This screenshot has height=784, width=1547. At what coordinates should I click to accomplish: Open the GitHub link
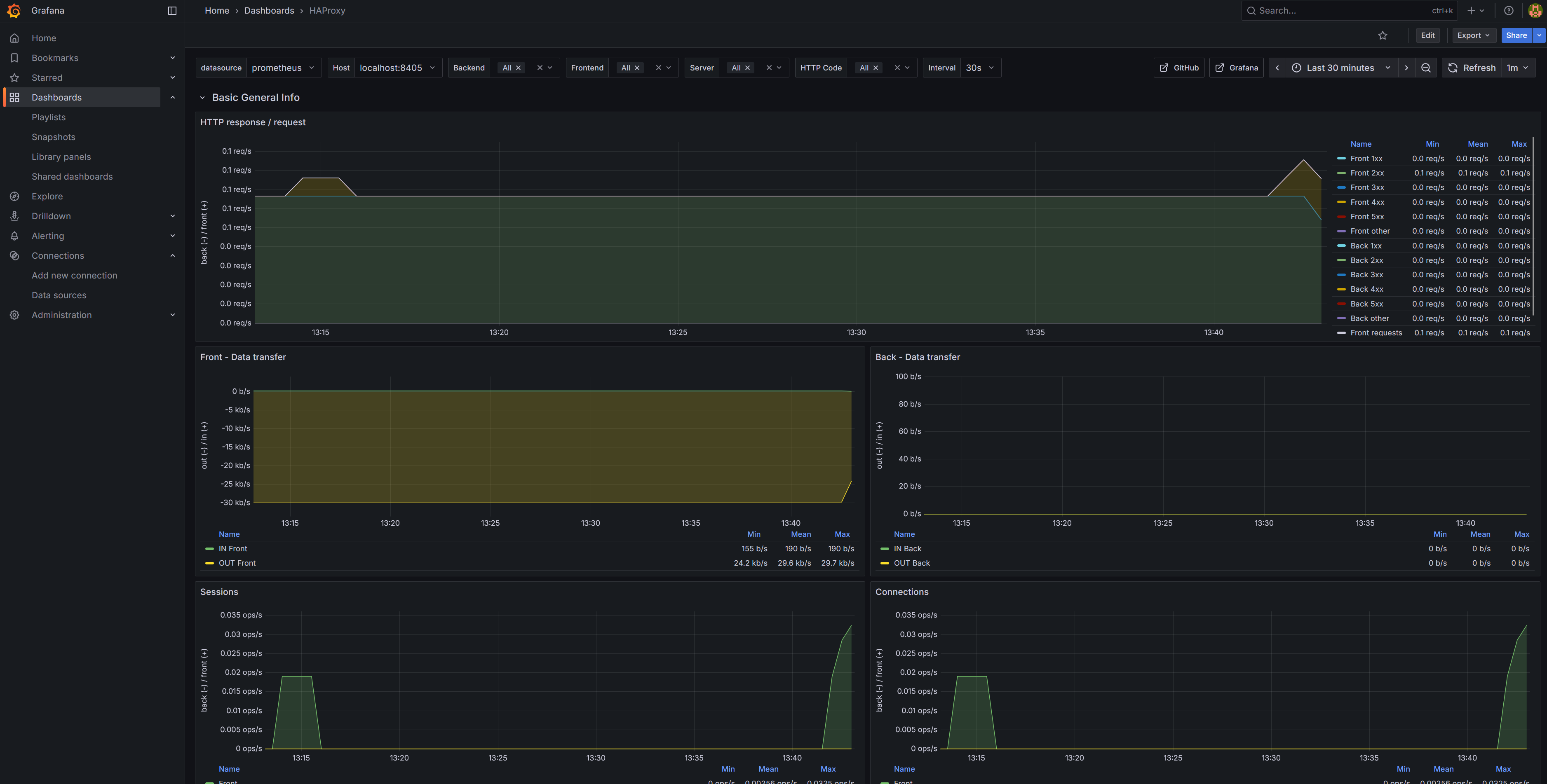1178,67
